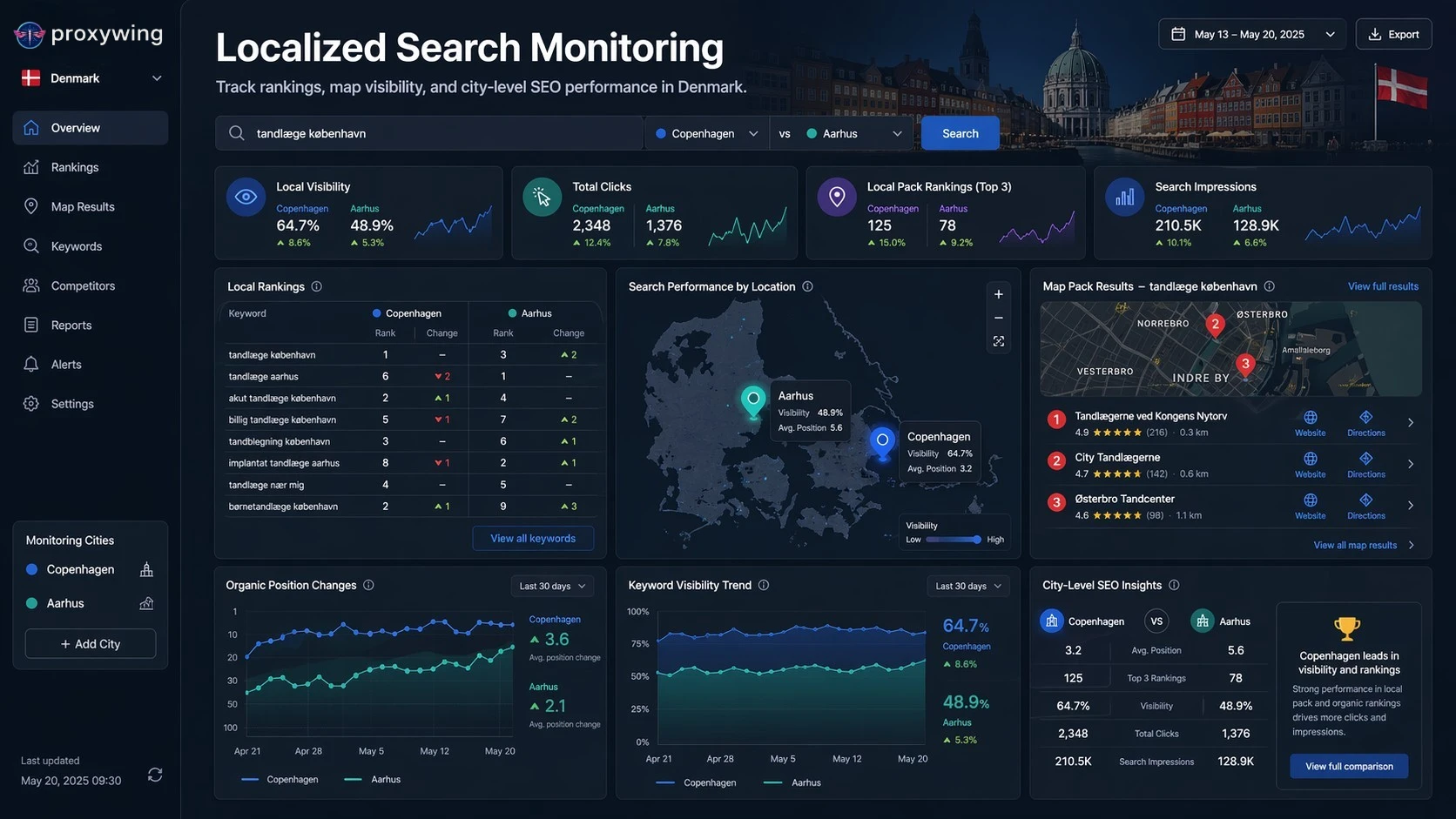Click the refresh icon beside Last updated
Viewport: 1456px width, 819px height.
click(155, 775)
